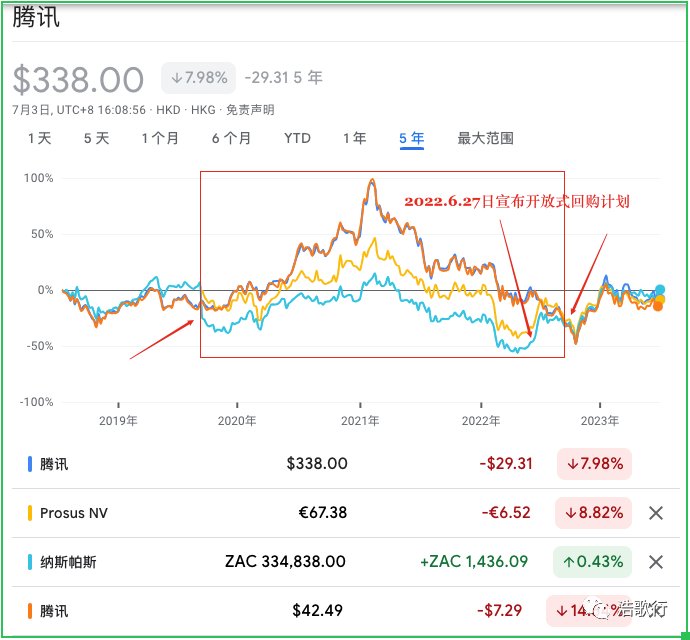Click the $42.49 price in bottom 腾讯 row
The width and height of the screenshot is (690, 640).
click(x=317, y=611)
